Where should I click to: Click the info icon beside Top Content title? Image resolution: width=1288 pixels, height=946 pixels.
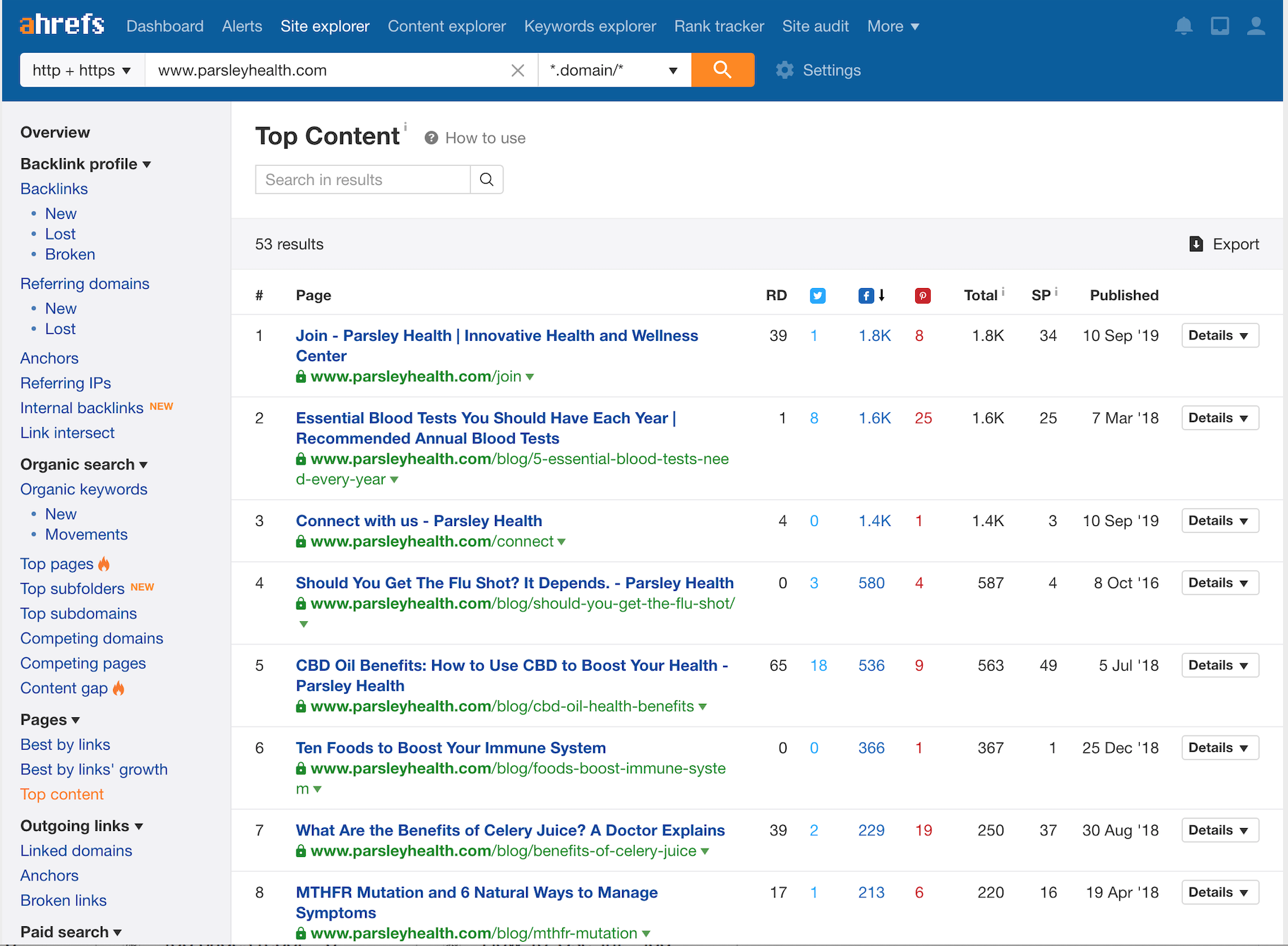[x=405, y=127]
